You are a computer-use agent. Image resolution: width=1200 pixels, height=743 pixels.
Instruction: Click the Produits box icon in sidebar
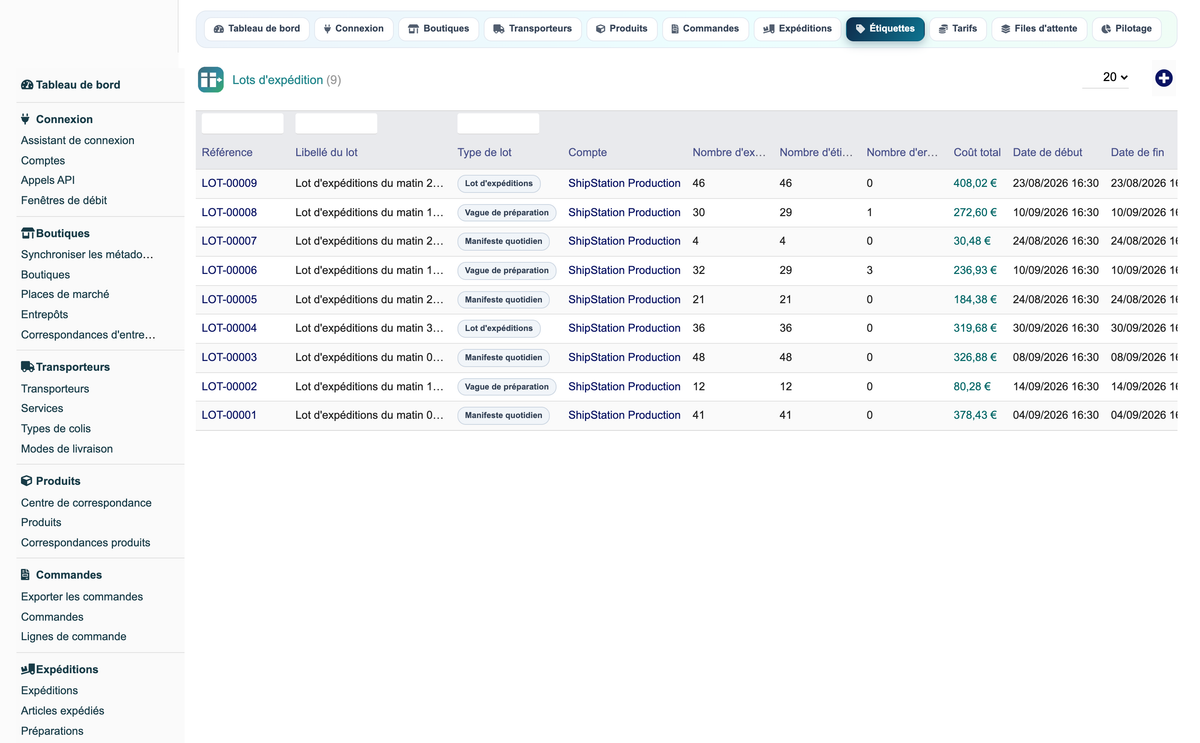(27, 481)
